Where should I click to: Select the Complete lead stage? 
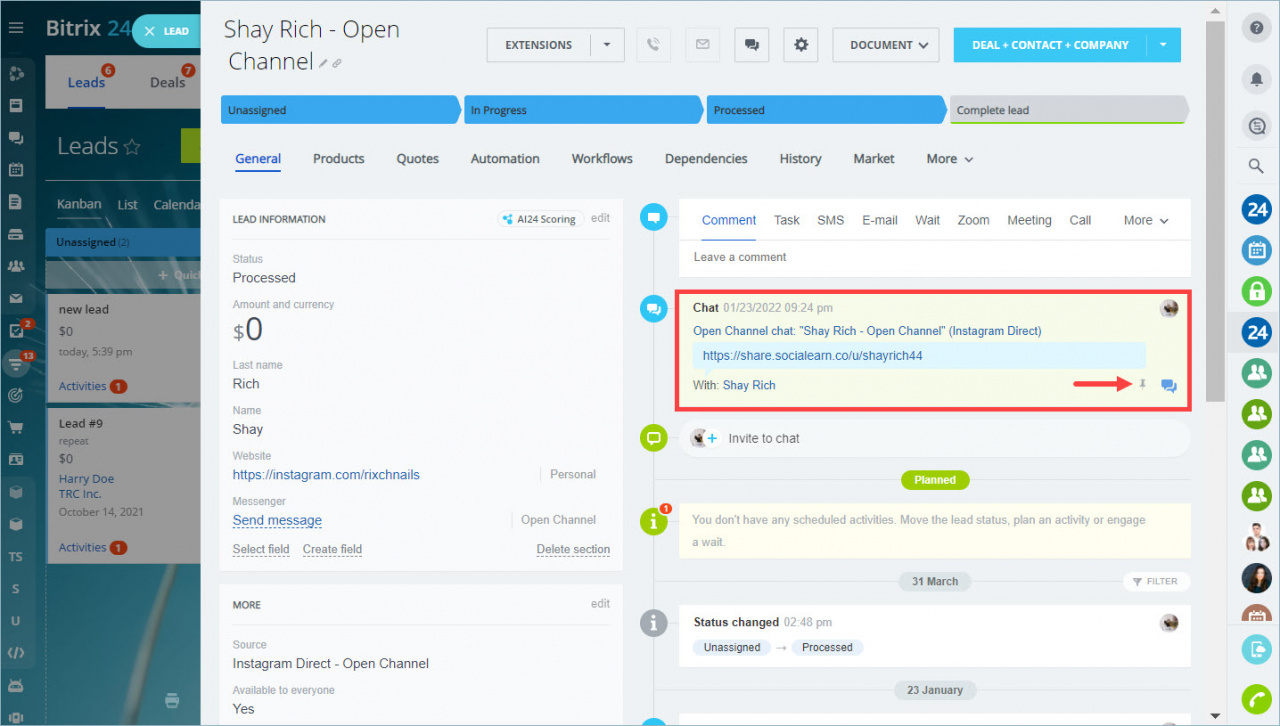tap(1069, 110)
